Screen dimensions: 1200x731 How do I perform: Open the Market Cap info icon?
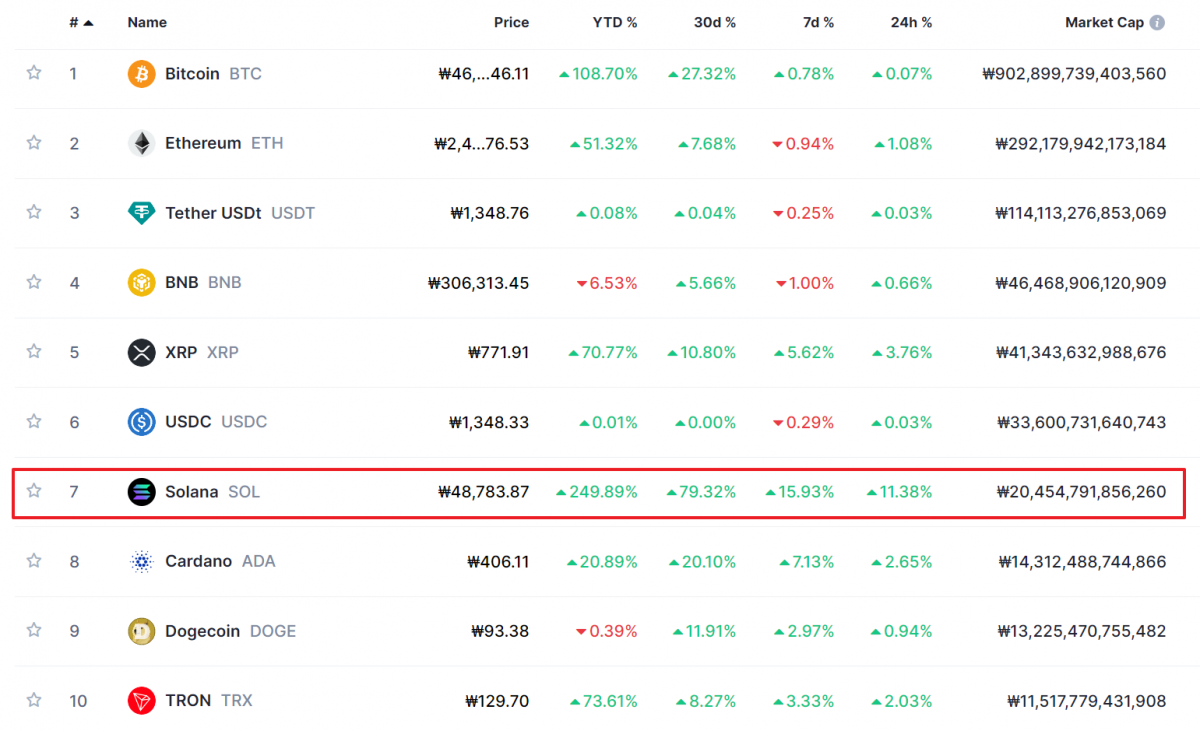pos(1157,23)
